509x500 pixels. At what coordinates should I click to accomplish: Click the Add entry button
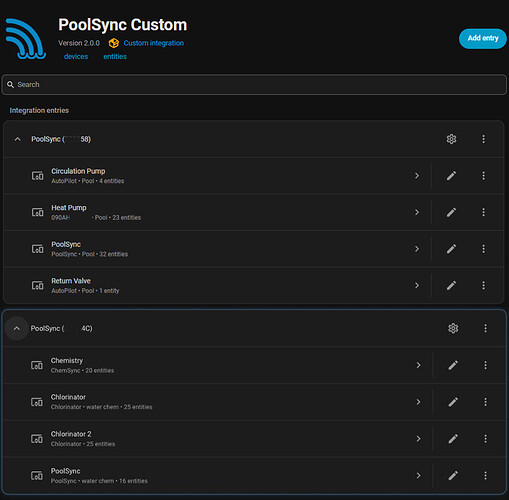coord(482,38)
